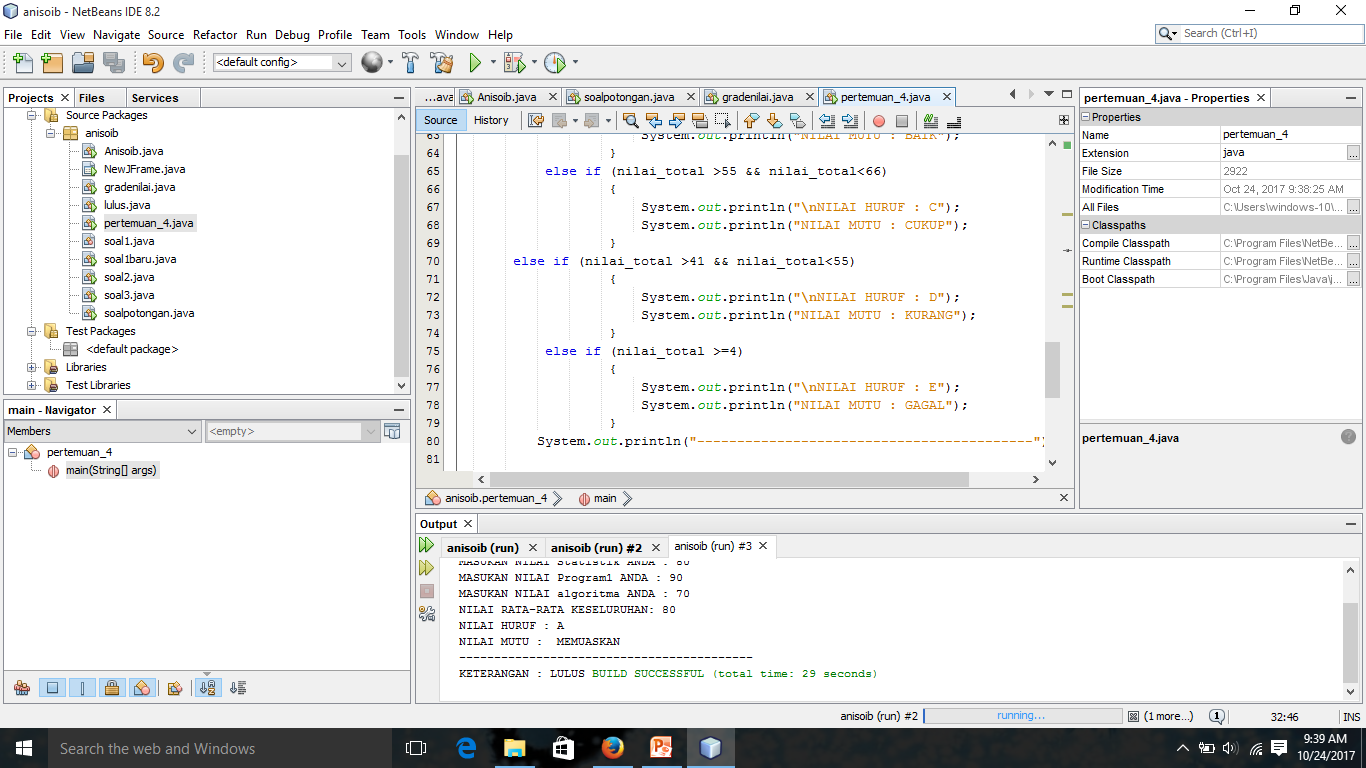1366x768 pixels.
Task: Click the Undo arrow icon
Action: click(x=152, y=62)
